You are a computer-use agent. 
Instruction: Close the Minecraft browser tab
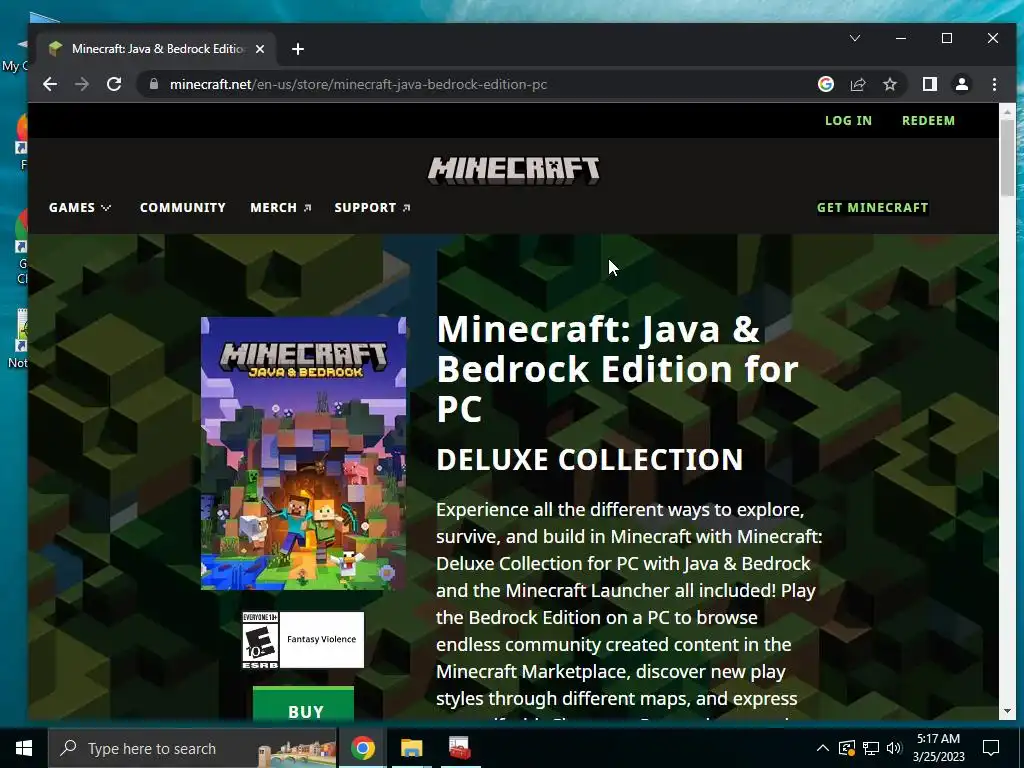click(260, 49)
